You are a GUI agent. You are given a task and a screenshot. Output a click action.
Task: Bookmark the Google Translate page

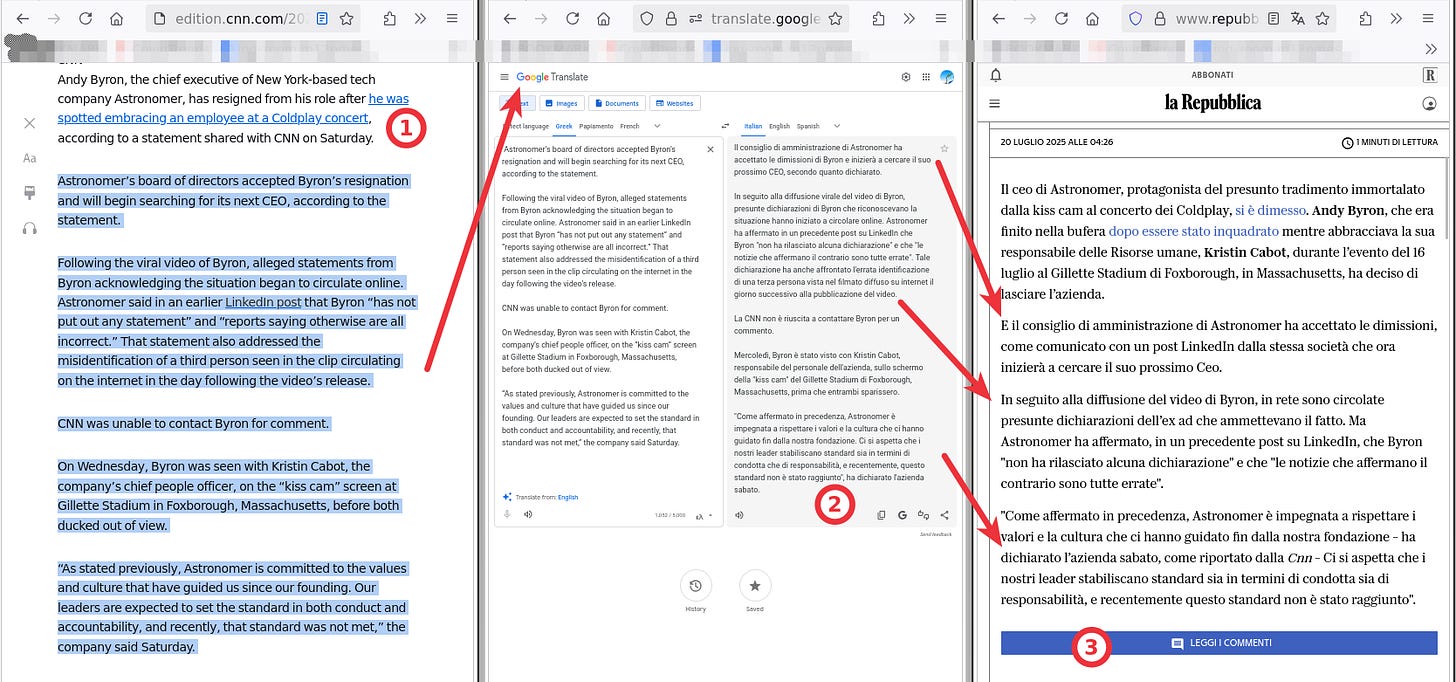834,18
